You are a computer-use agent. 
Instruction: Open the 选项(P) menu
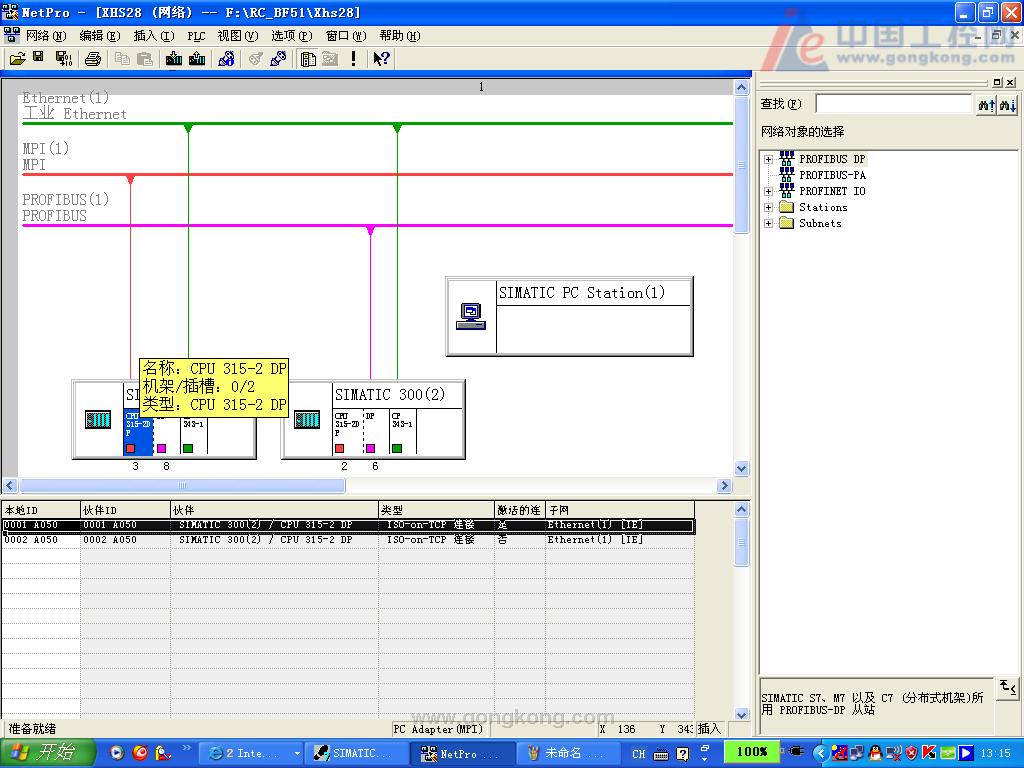click(x=292, y=36)
